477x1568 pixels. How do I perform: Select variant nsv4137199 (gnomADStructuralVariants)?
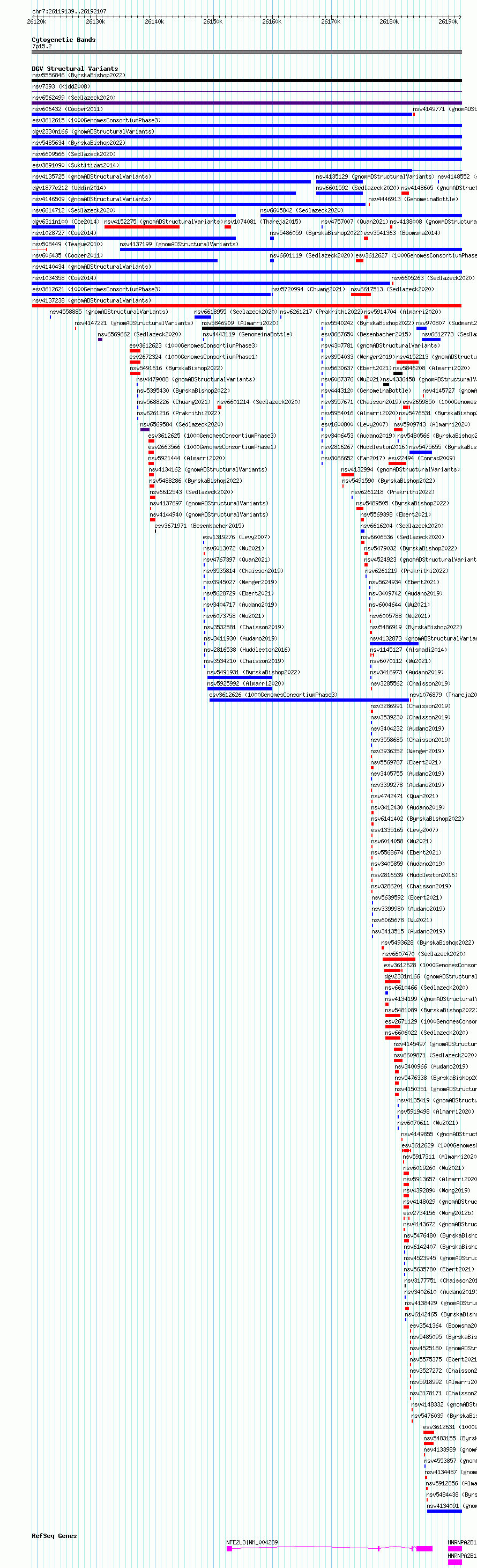tap(179, 245)
